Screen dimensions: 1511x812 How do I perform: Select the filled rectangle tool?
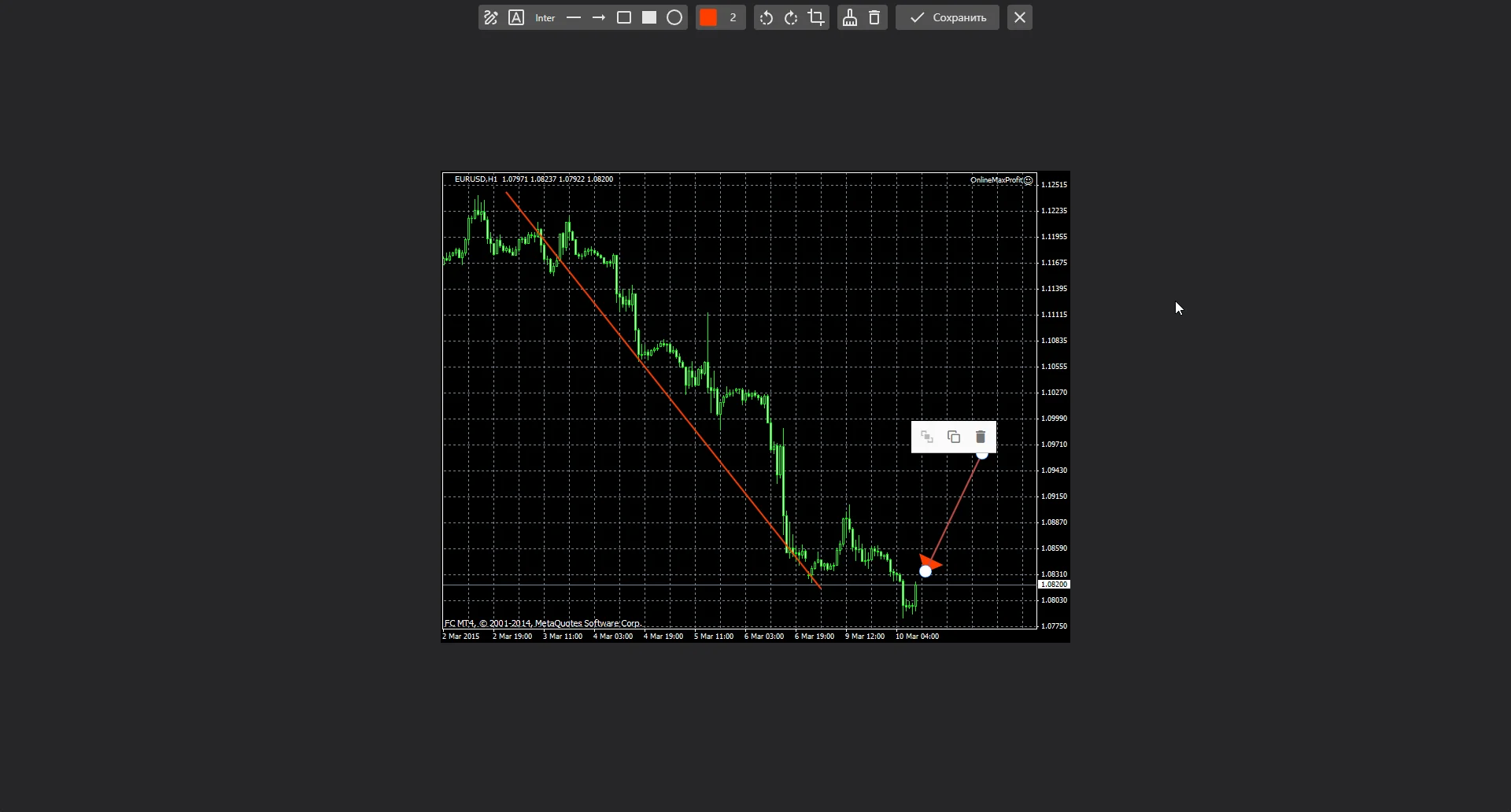pyautogui.click(x=649, y=17)
